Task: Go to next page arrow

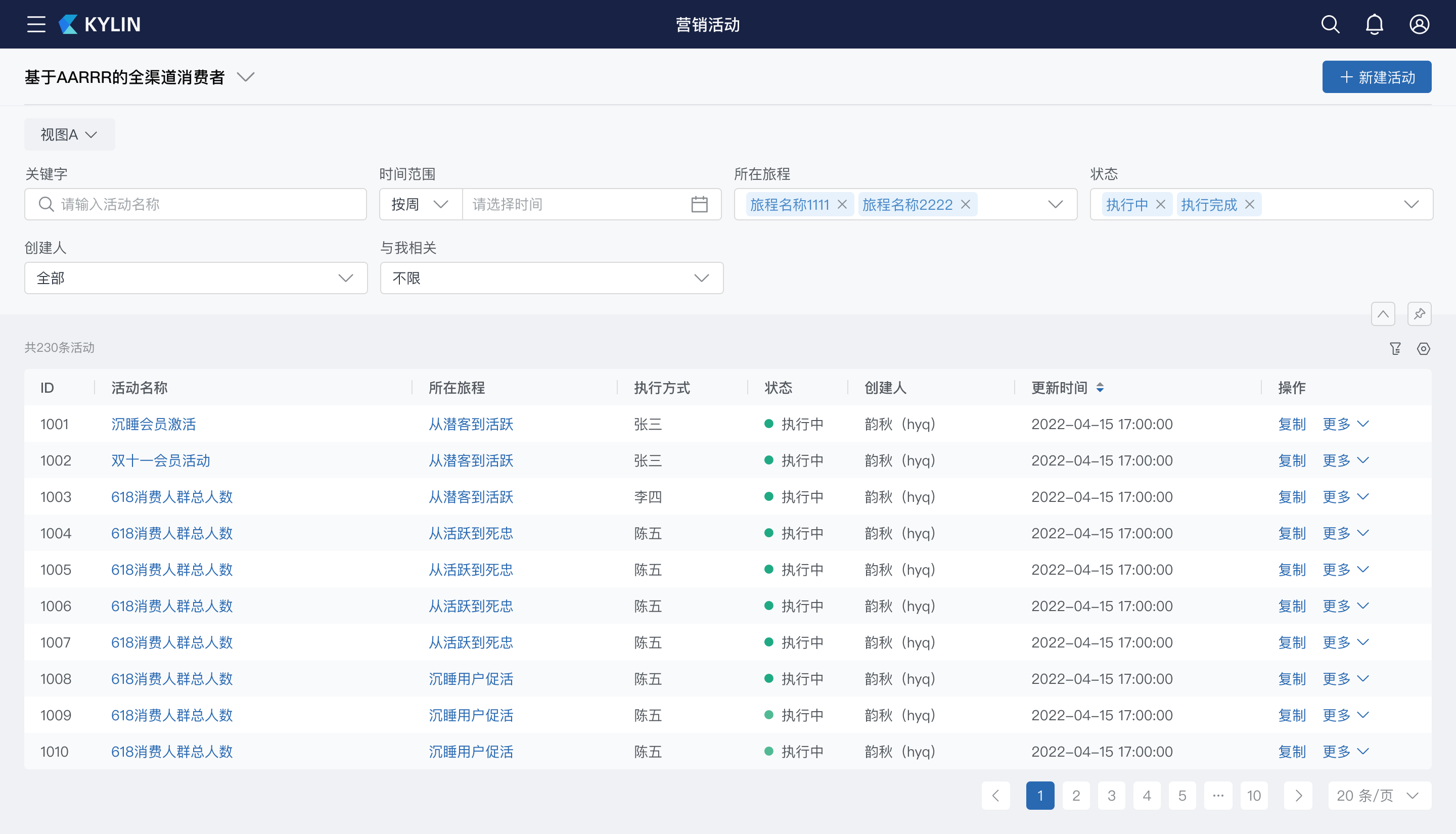Action: (x=1298, y=795)
